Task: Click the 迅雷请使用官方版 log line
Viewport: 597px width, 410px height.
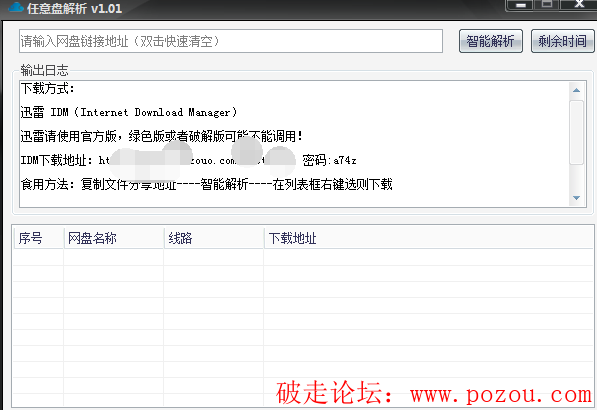Action: 162,136
